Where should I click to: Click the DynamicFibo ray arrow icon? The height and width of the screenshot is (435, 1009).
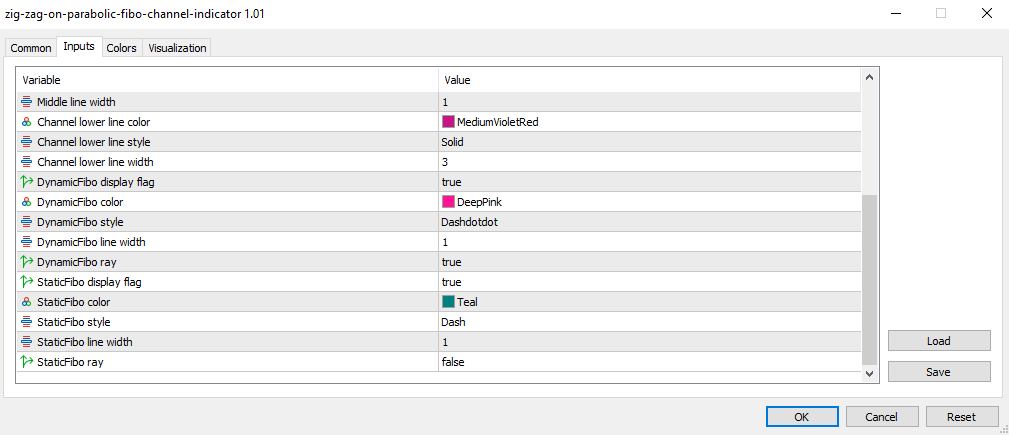click(27, 262)
